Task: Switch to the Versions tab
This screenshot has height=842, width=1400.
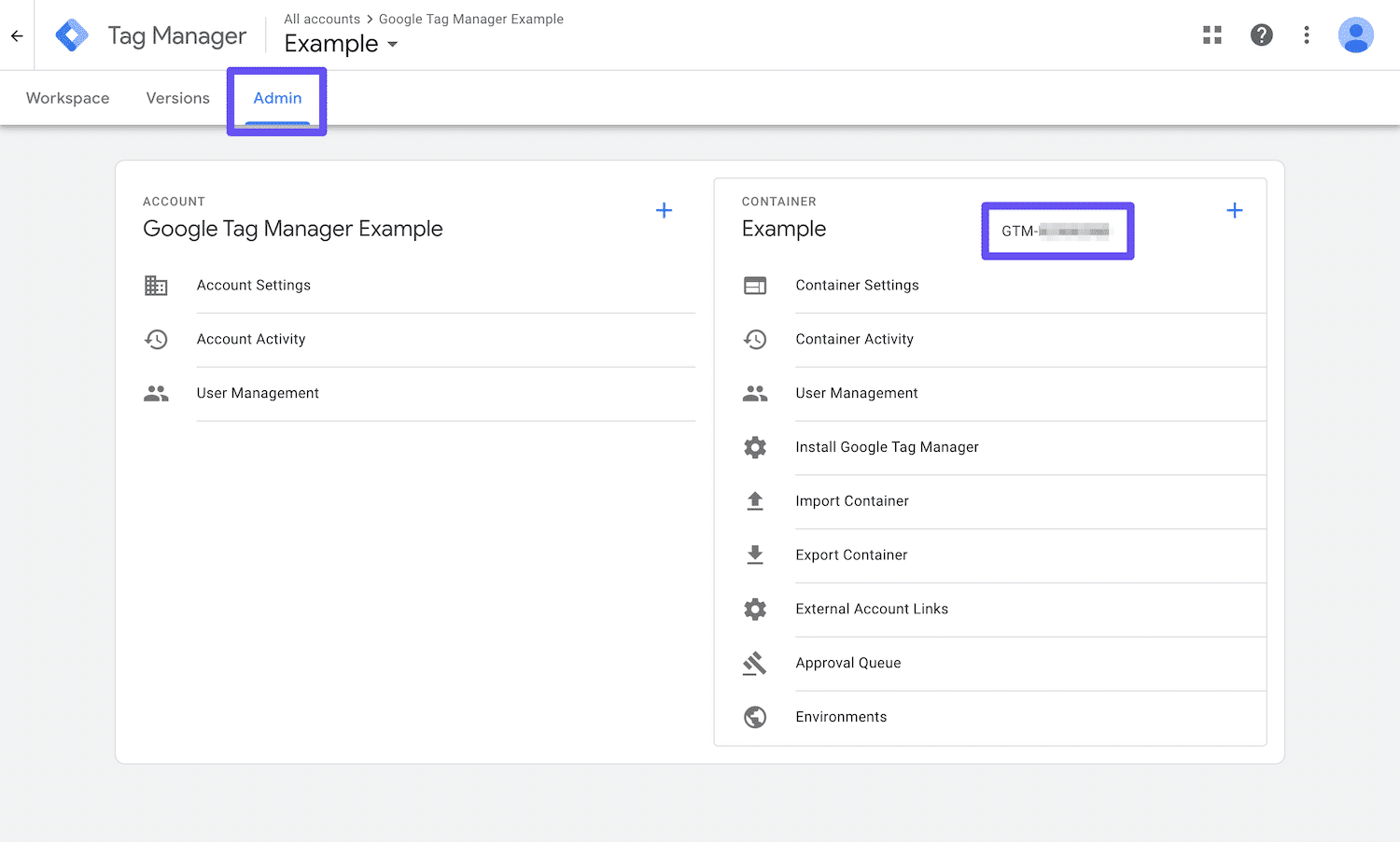Action: 177,98
